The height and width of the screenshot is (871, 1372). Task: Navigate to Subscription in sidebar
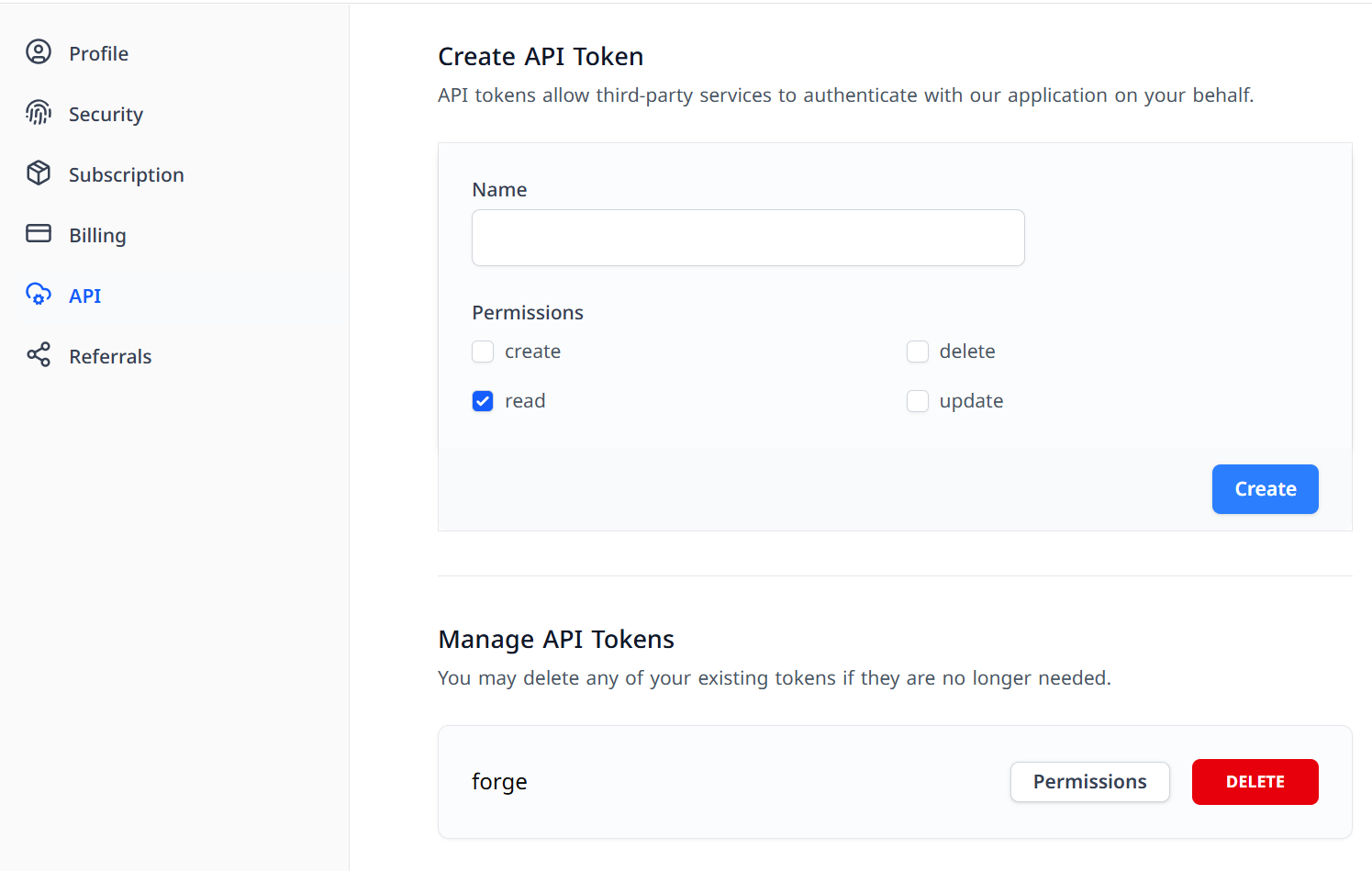(126, 174)
